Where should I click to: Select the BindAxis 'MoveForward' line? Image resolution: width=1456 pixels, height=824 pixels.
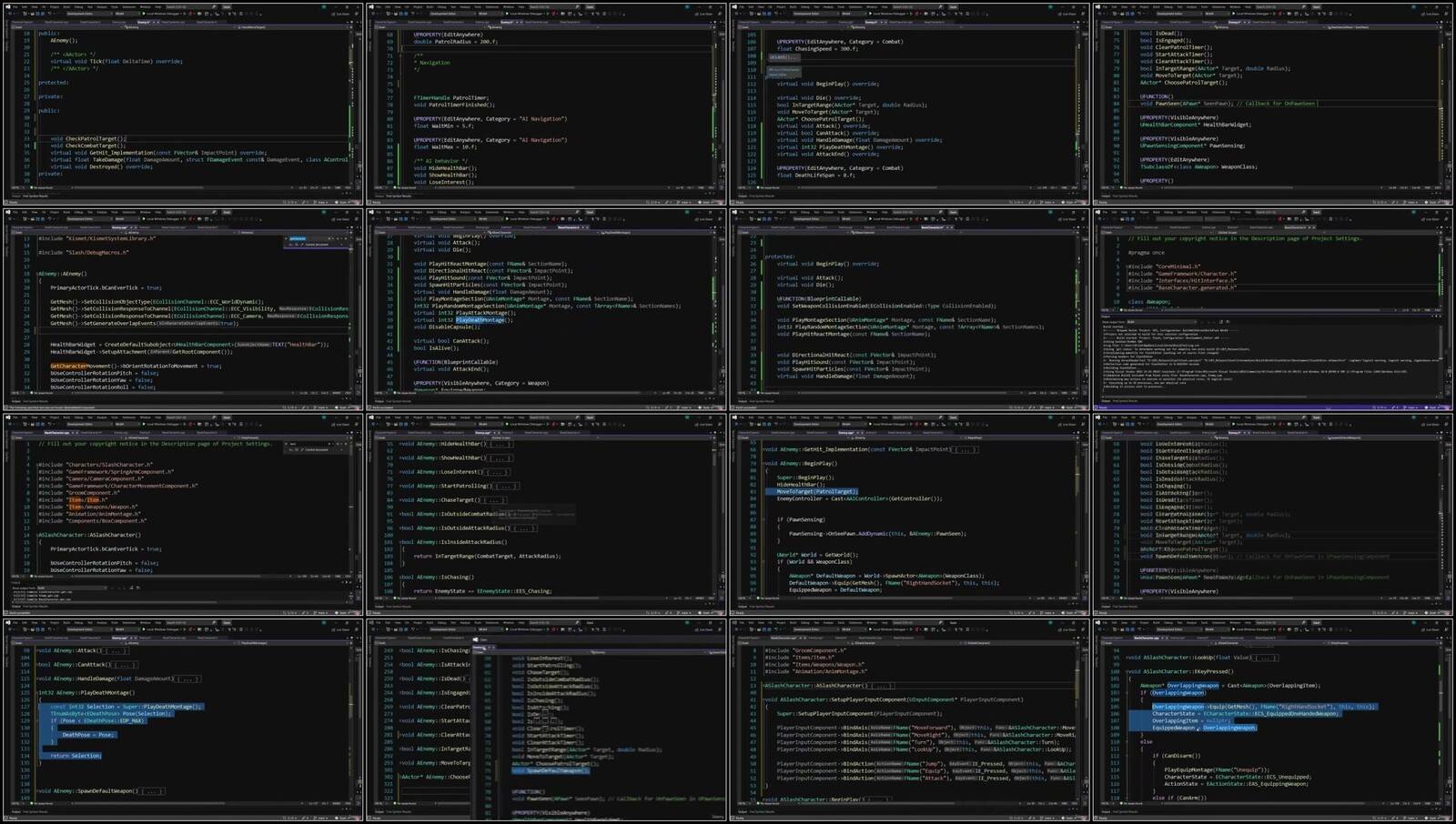[926, 728]
